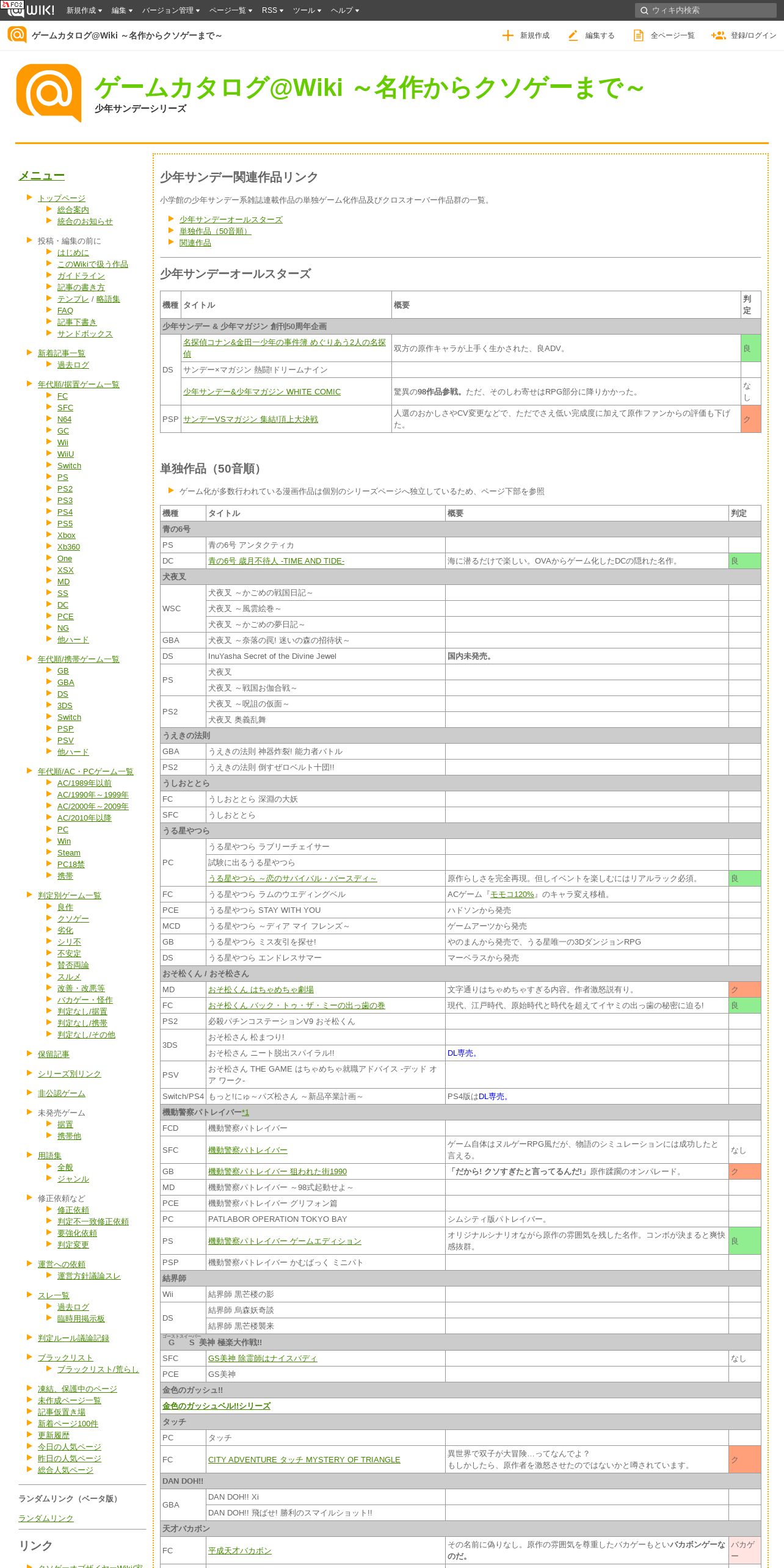Open クソゲー rating list link
This screenshot has height=1568, width=784.
click(73, 919)
